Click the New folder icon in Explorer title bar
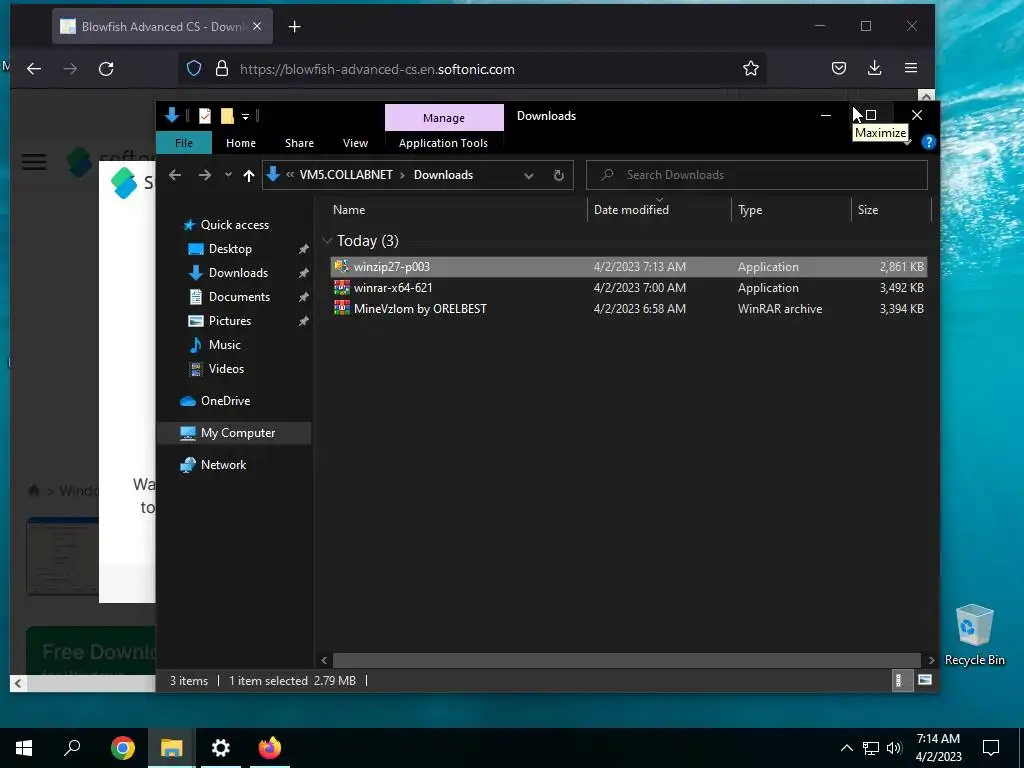1024x768 pixels. pyautogui.click(x=227, y=116)
